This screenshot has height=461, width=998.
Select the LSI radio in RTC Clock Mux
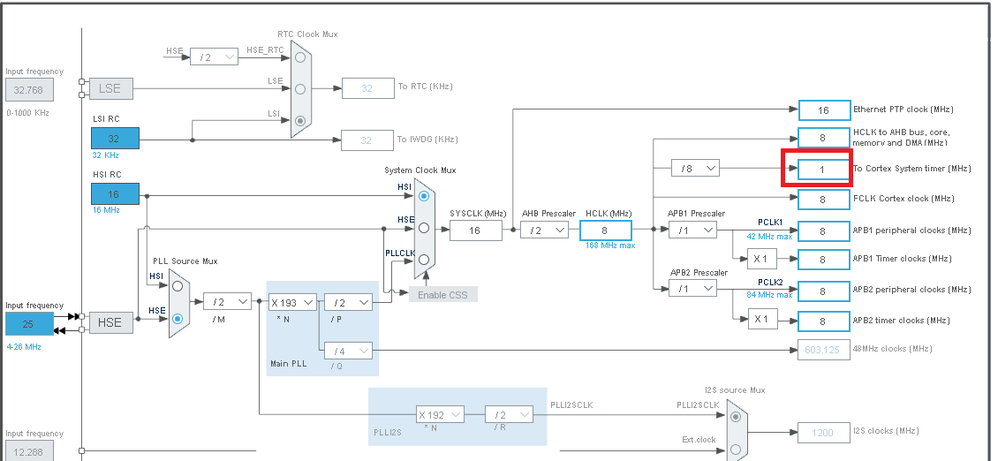pyautogui.click(x=300, y=120)
